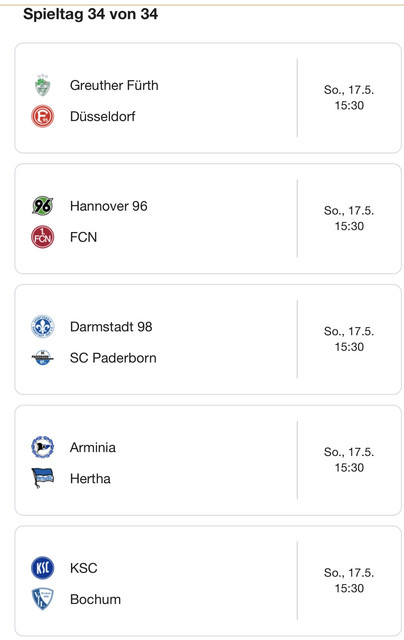Click the Hertha team name

click(x=90, y=478)
